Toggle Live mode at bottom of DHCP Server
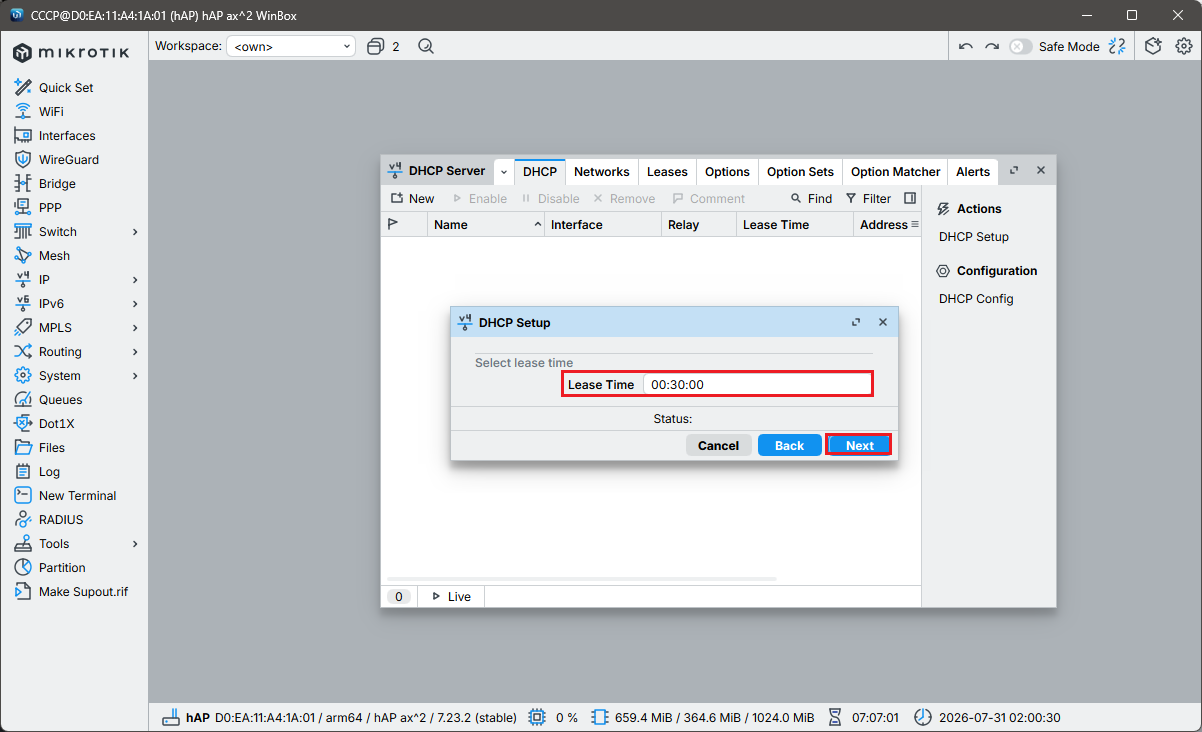 450,596
